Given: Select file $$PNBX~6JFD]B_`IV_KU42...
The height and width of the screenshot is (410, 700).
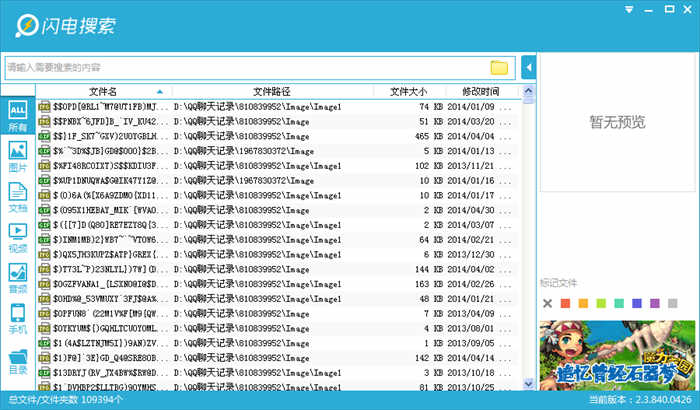Looking at the screenshot, I should click(279, 121).
